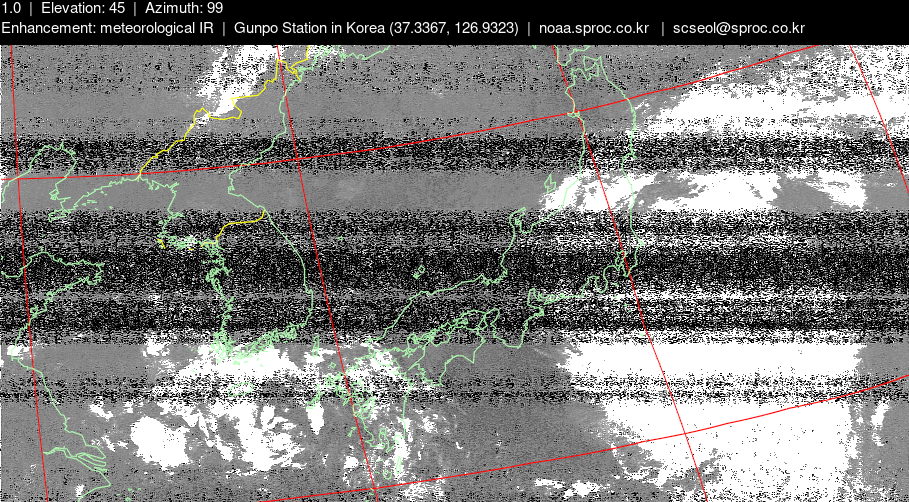This screenshot has width=909, height=502.
Task: Click the red grid line intersection at far left
Action: pyautogui.click(x=18, y=180)
